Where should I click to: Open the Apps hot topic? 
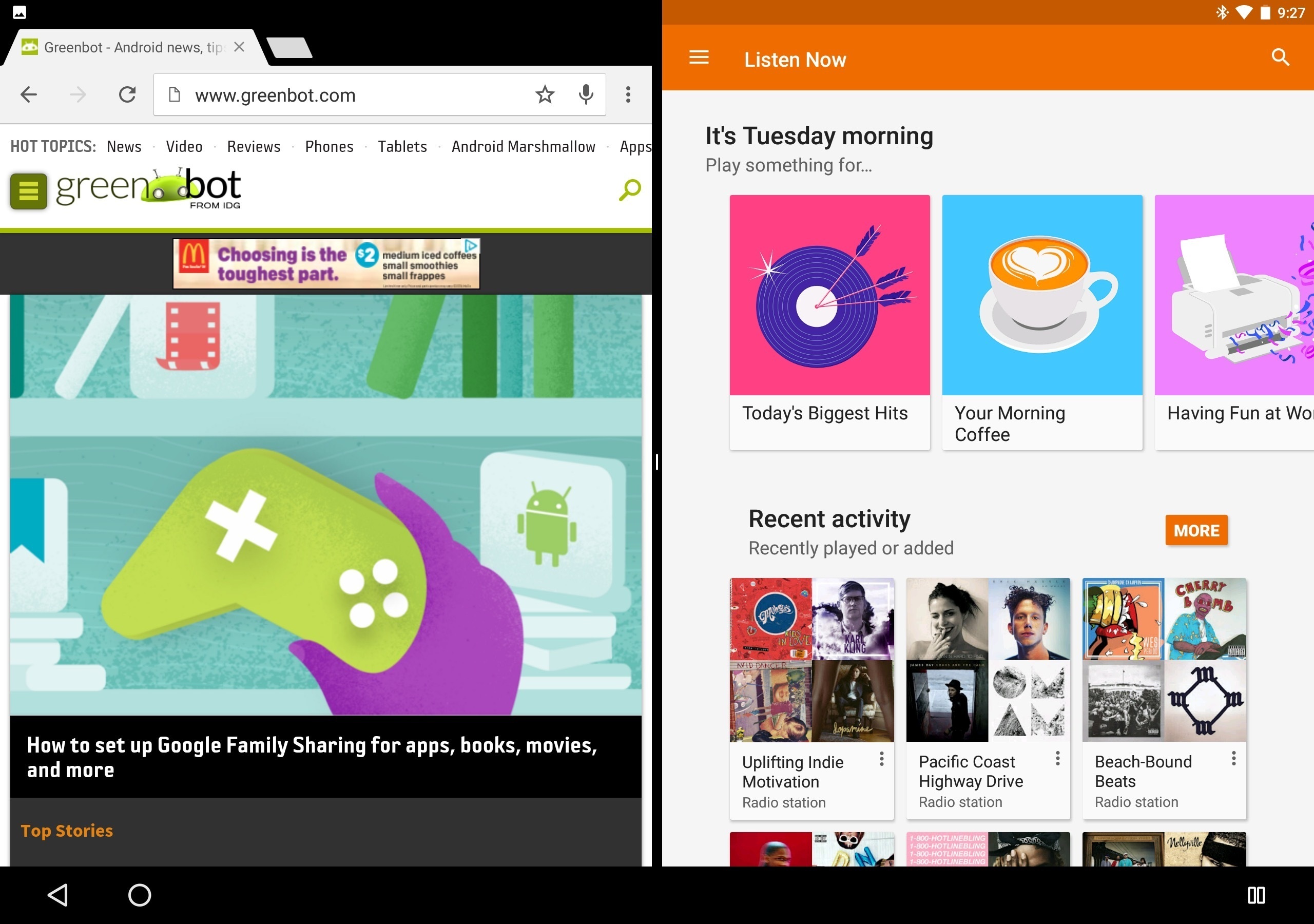[x=635, y=147]
